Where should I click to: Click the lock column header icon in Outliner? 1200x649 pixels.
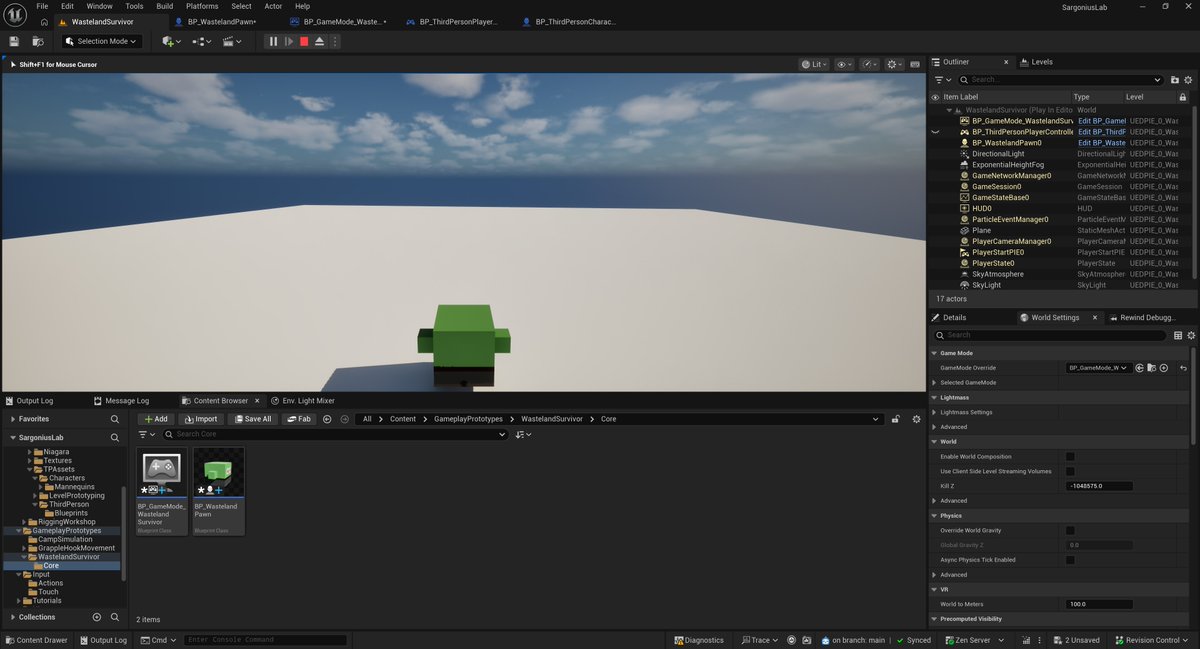1183,97
